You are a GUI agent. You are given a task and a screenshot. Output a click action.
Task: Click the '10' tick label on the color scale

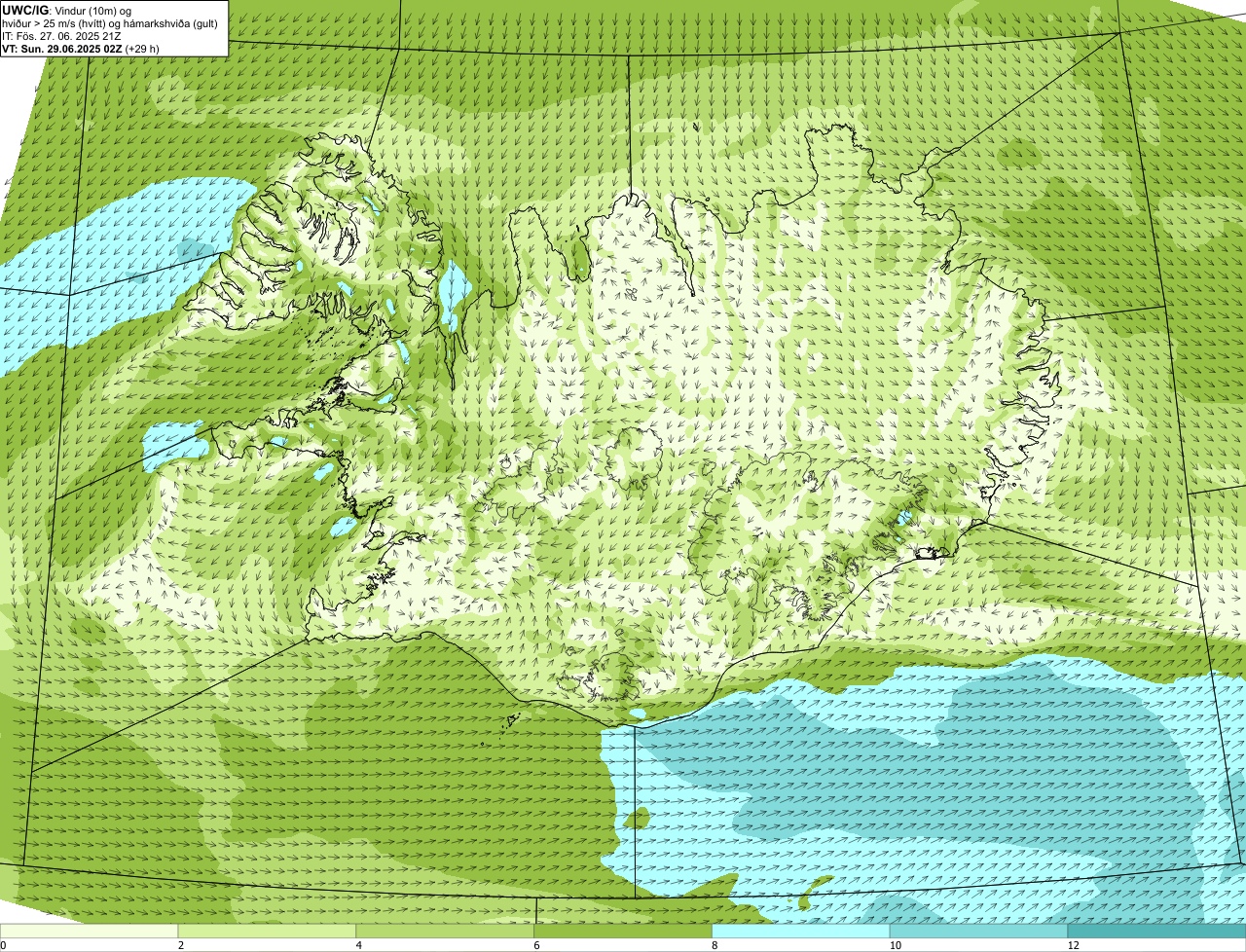895,946
